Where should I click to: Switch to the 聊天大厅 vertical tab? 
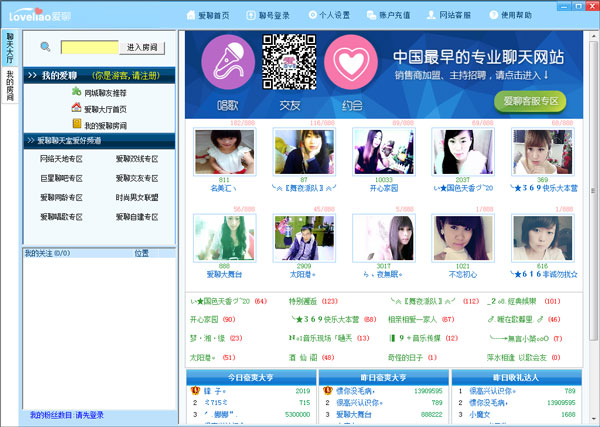pyautogui.click(x=10, y=48)
